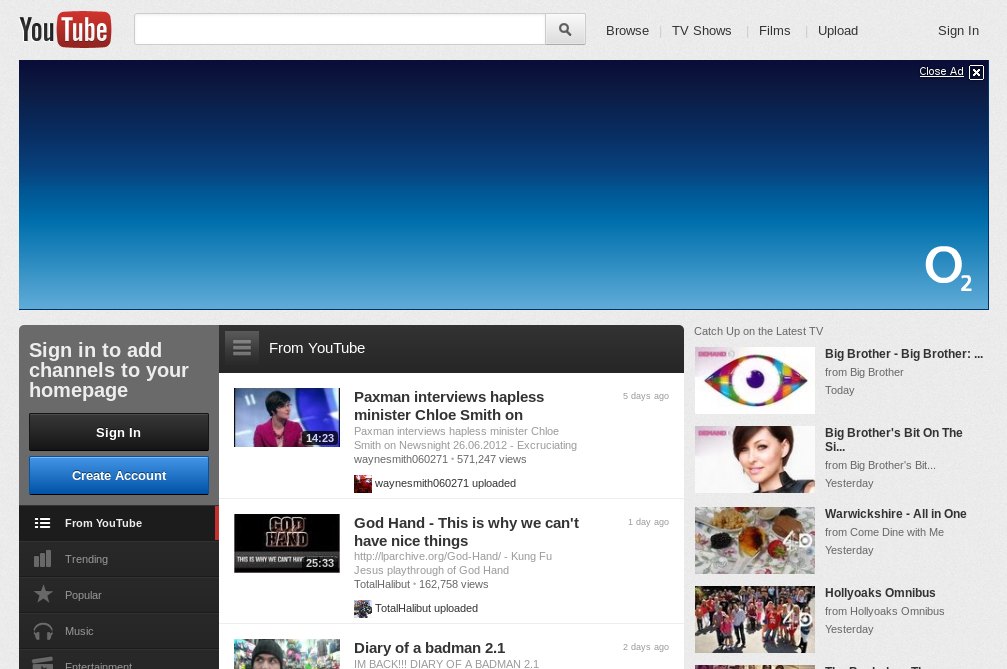Click from Hollyoaks Omnibus text
Screen dimensions: 1007x669
[884, 611]
